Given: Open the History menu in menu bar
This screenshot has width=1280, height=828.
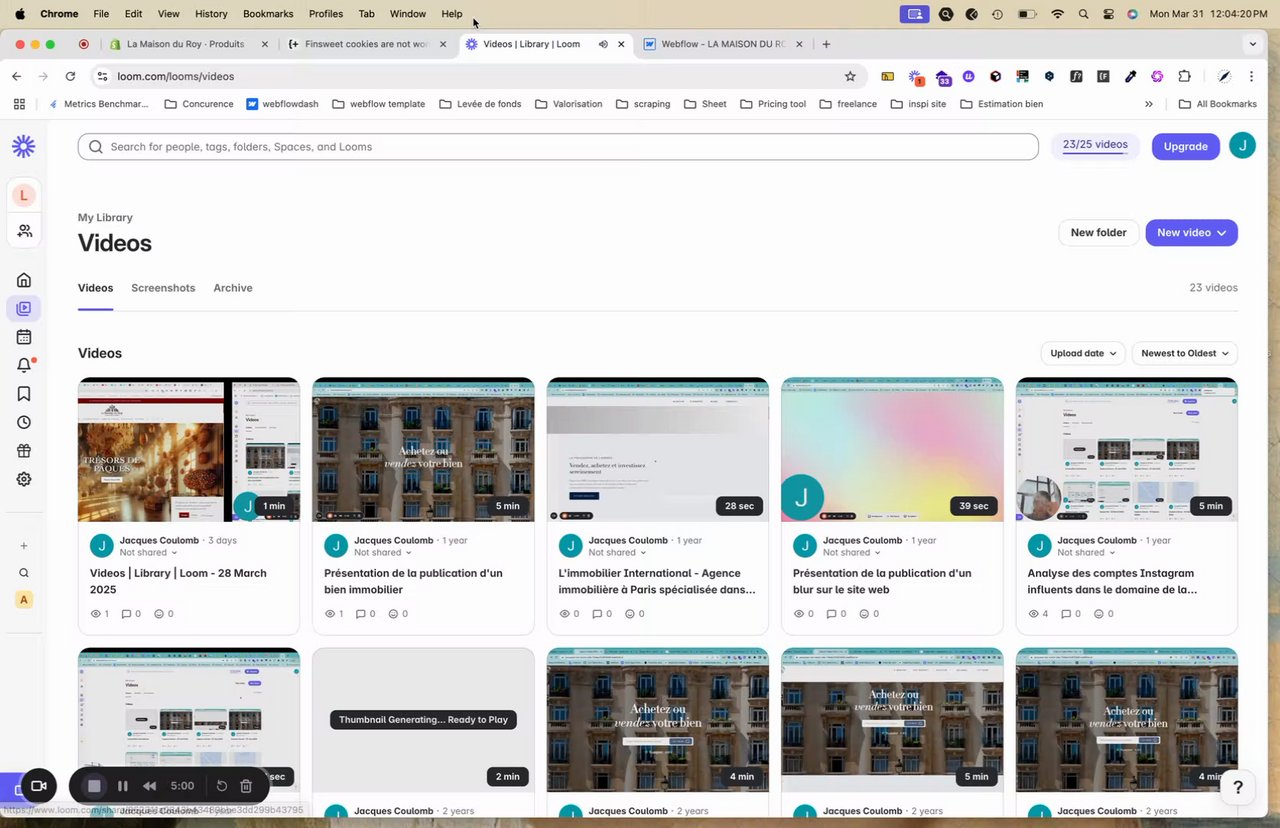Looking at the screenshot, I should pos(211,14).
